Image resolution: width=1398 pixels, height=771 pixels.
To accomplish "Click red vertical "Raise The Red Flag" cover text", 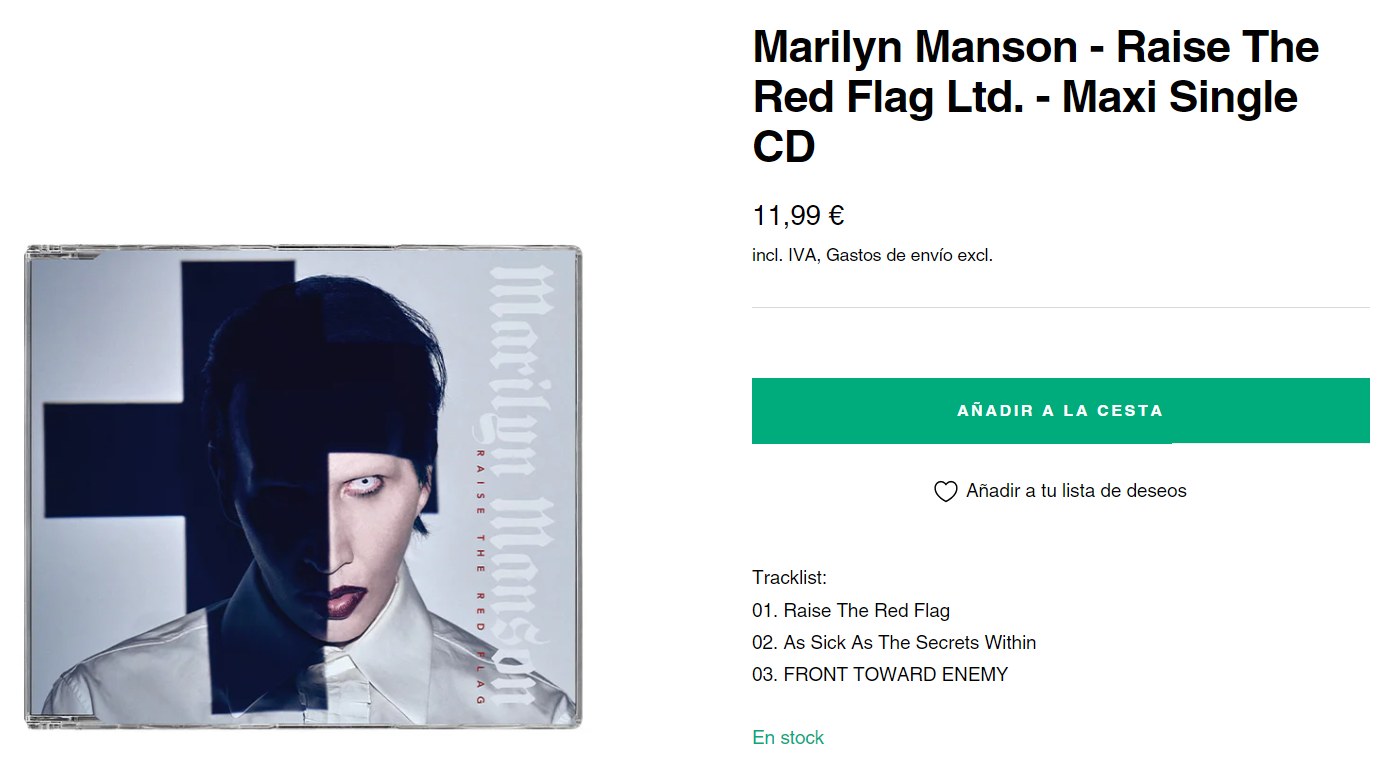I will 480,576.
